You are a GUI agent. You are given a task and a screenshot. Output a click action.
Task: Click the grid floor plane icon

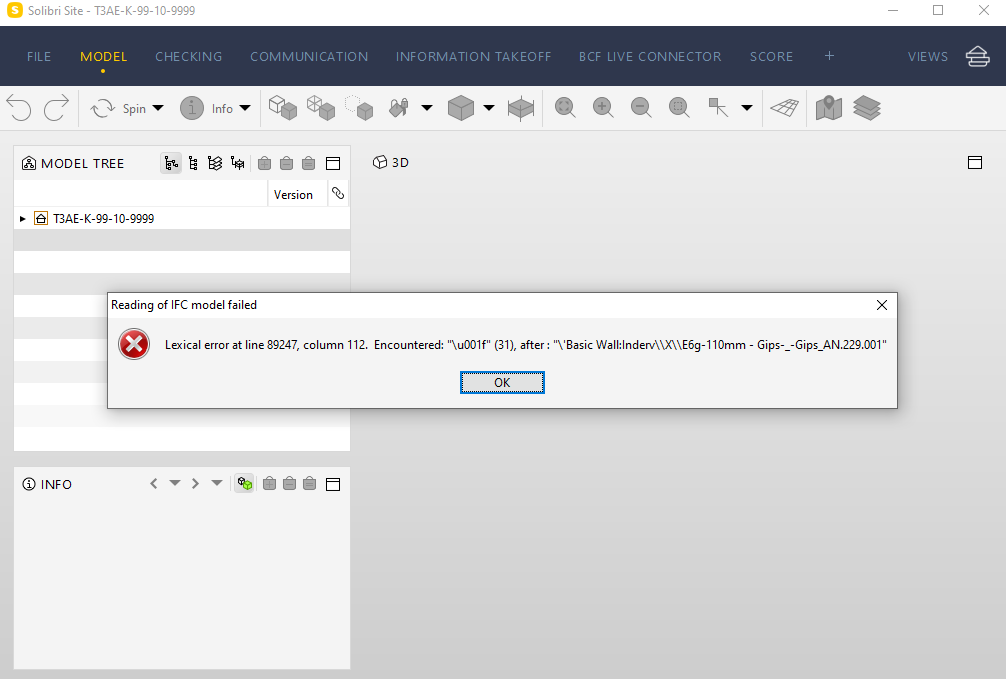click(785, 108)
